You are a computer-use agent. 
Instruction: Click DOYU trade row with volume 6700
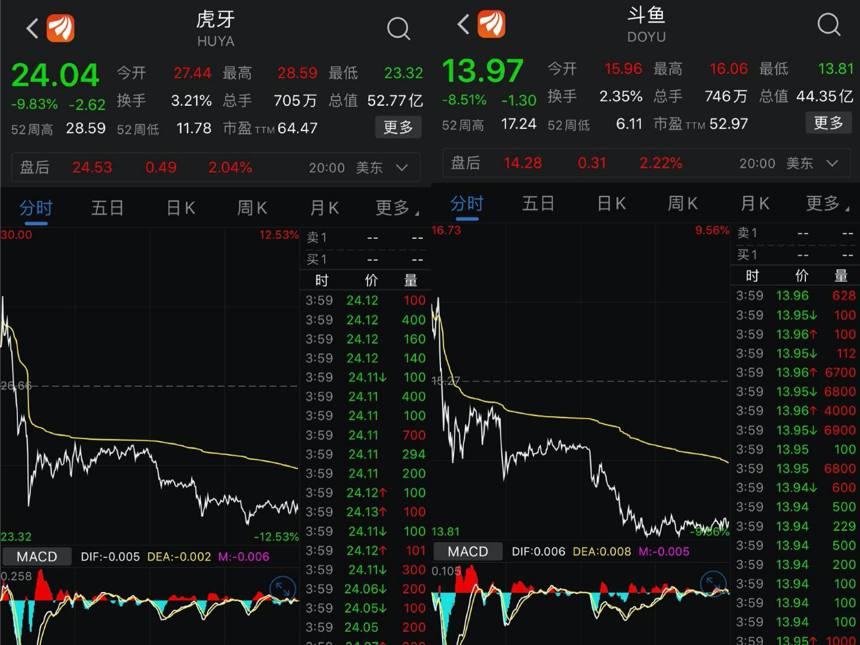tap(795, 372)
